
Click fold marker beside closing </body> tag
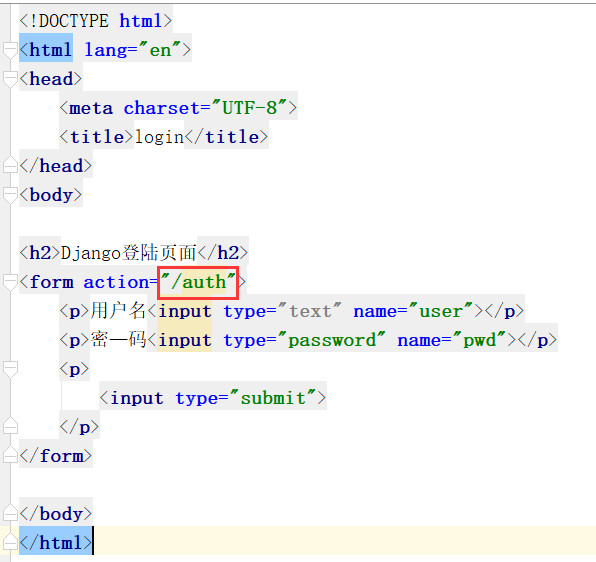coord(10,513)
